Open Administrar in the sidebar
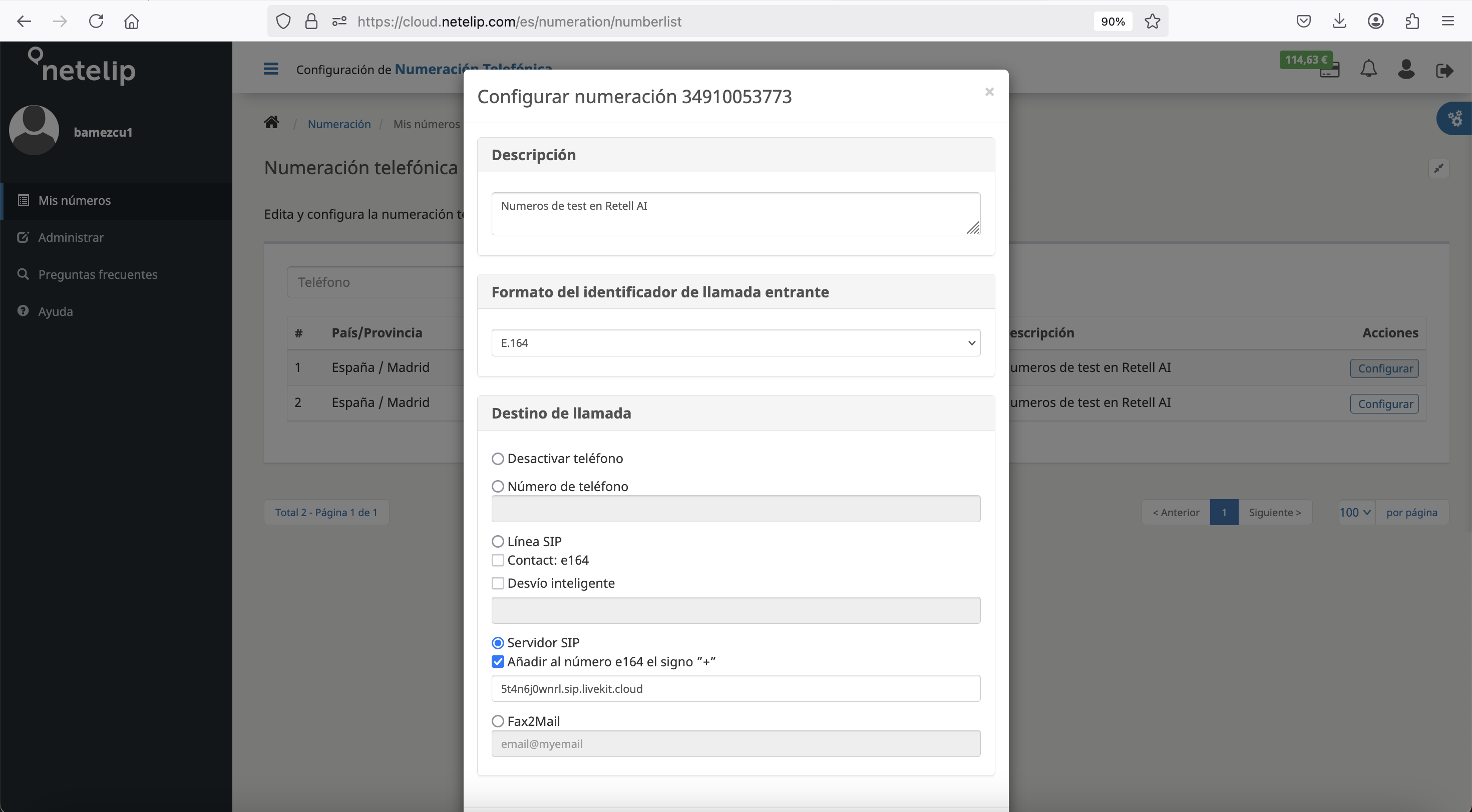 click(x=71, y=237)
